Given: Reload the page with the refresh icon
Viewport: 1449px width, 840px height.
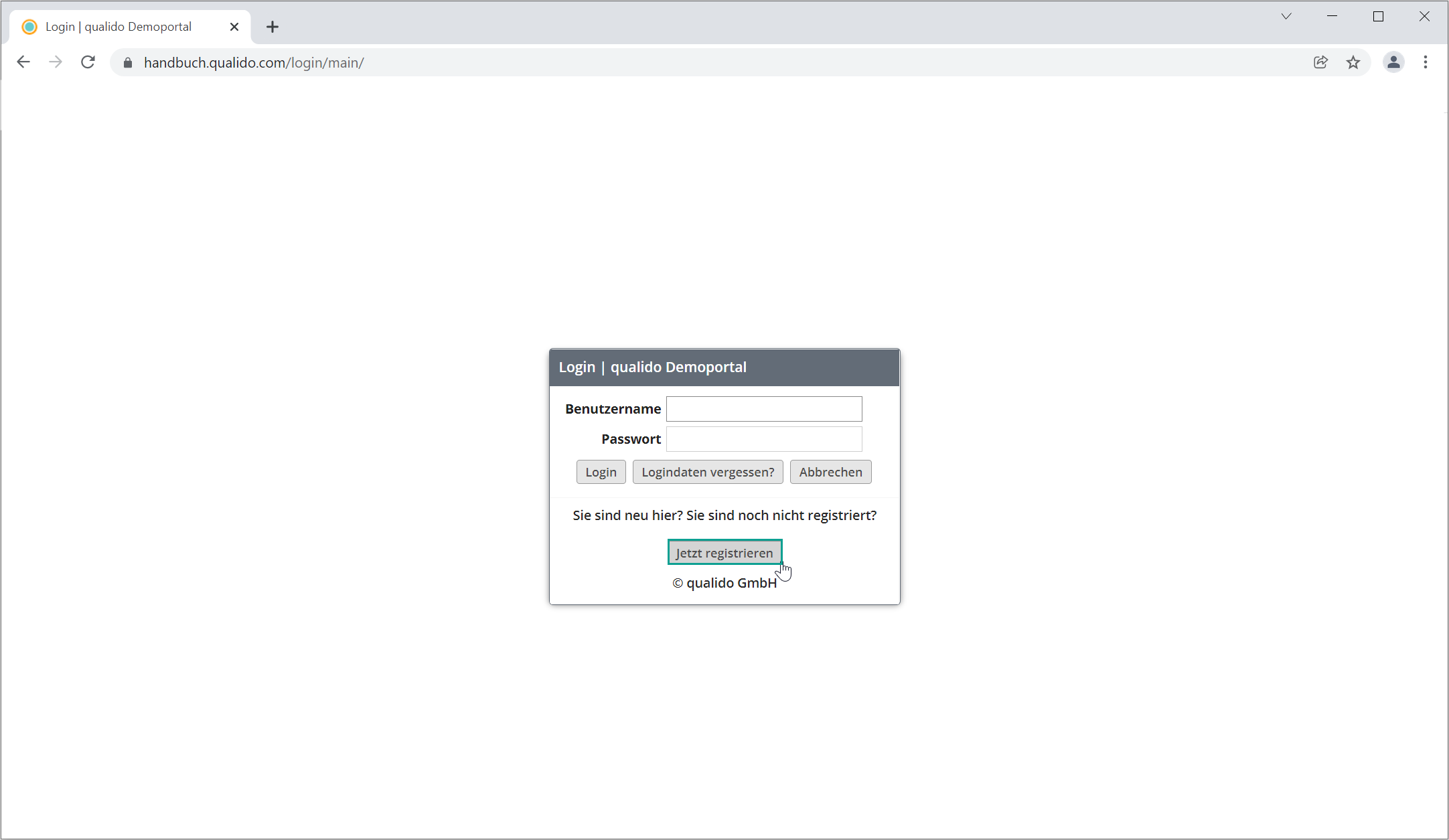Looking at the screenshot, I should [88, 62].
